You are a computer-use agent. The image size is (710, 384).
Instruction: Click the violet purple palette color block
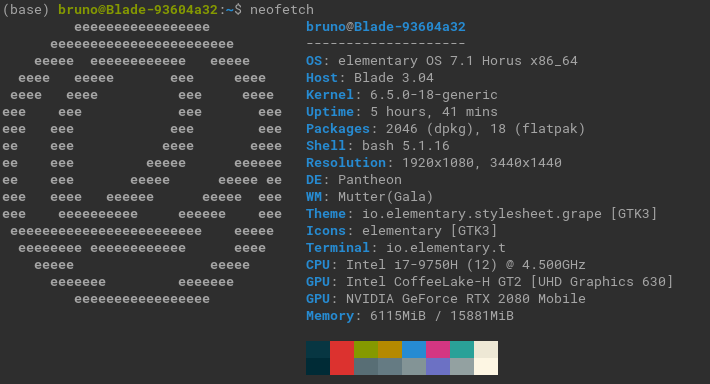438,366
